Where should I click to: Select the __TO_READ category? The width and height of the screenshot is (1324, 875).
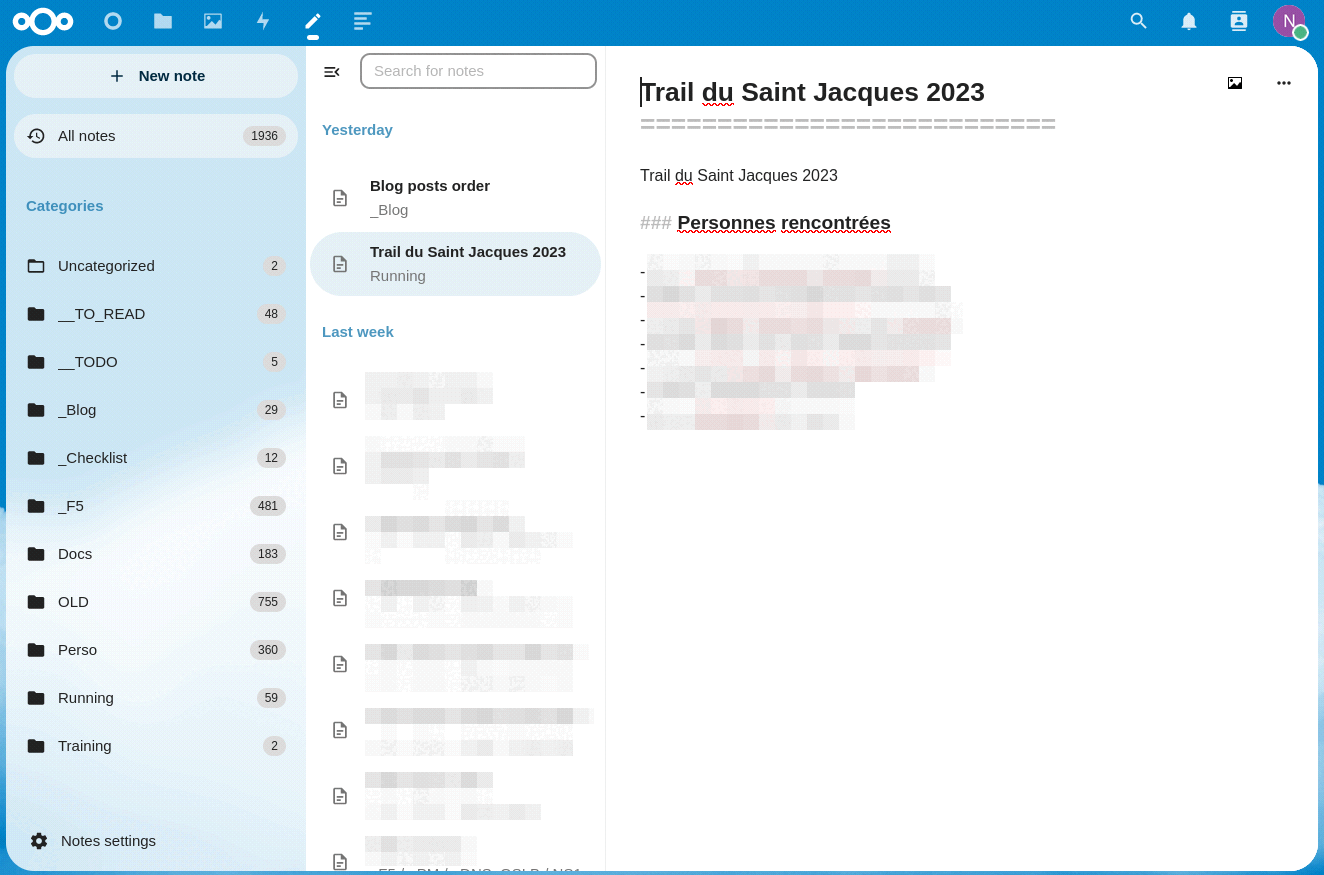pos(101,314)
